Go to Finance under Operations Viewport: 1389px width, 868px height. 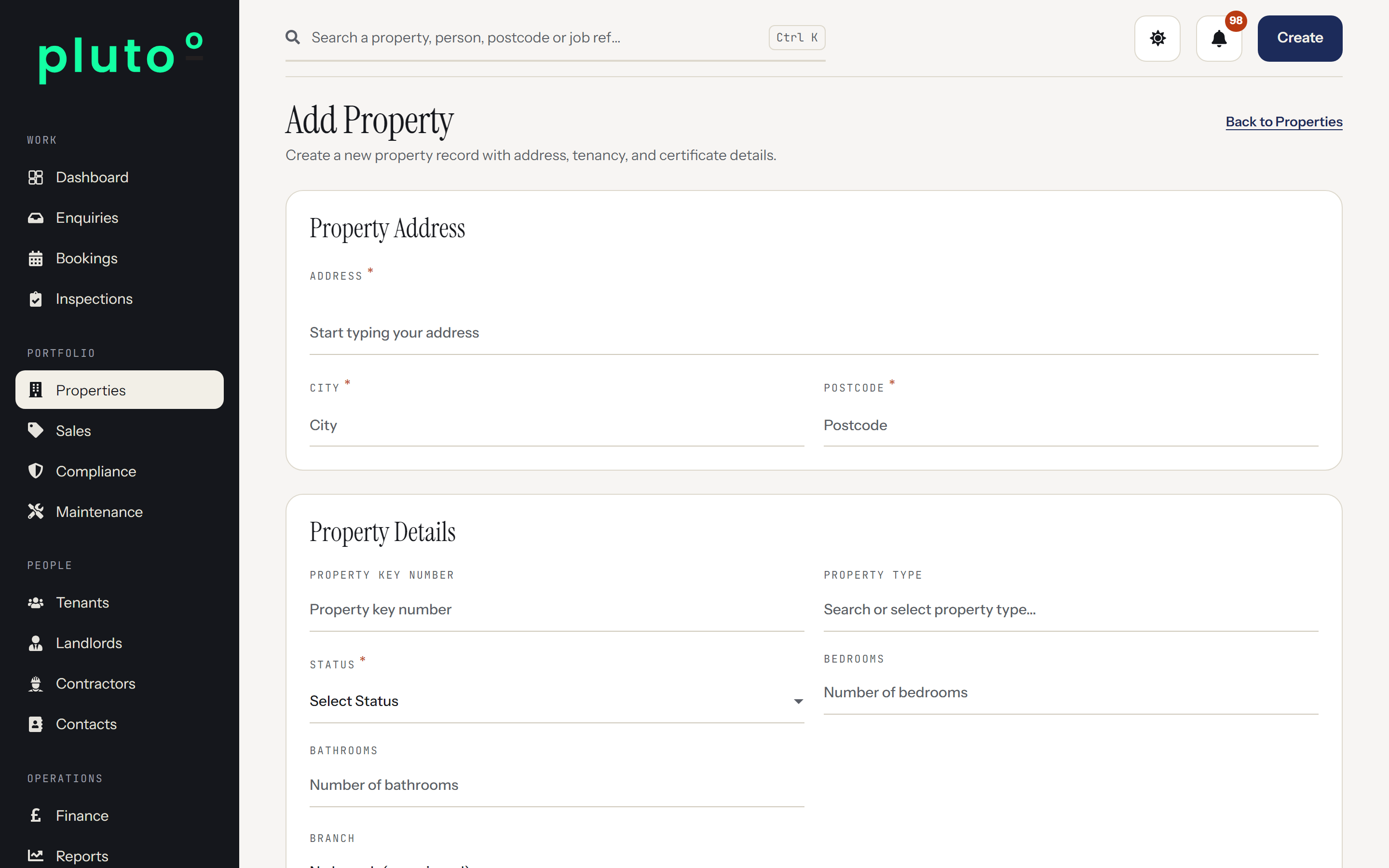coord(120,815)
